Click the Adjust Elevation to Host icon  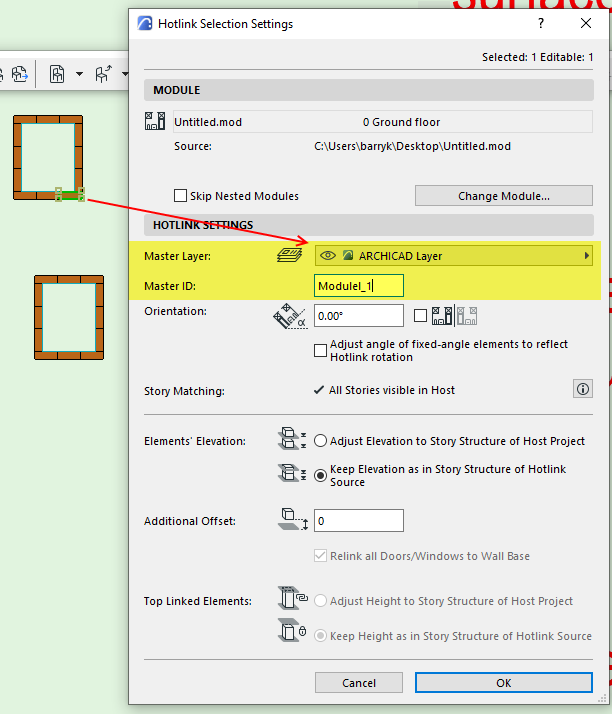[292, 439]
